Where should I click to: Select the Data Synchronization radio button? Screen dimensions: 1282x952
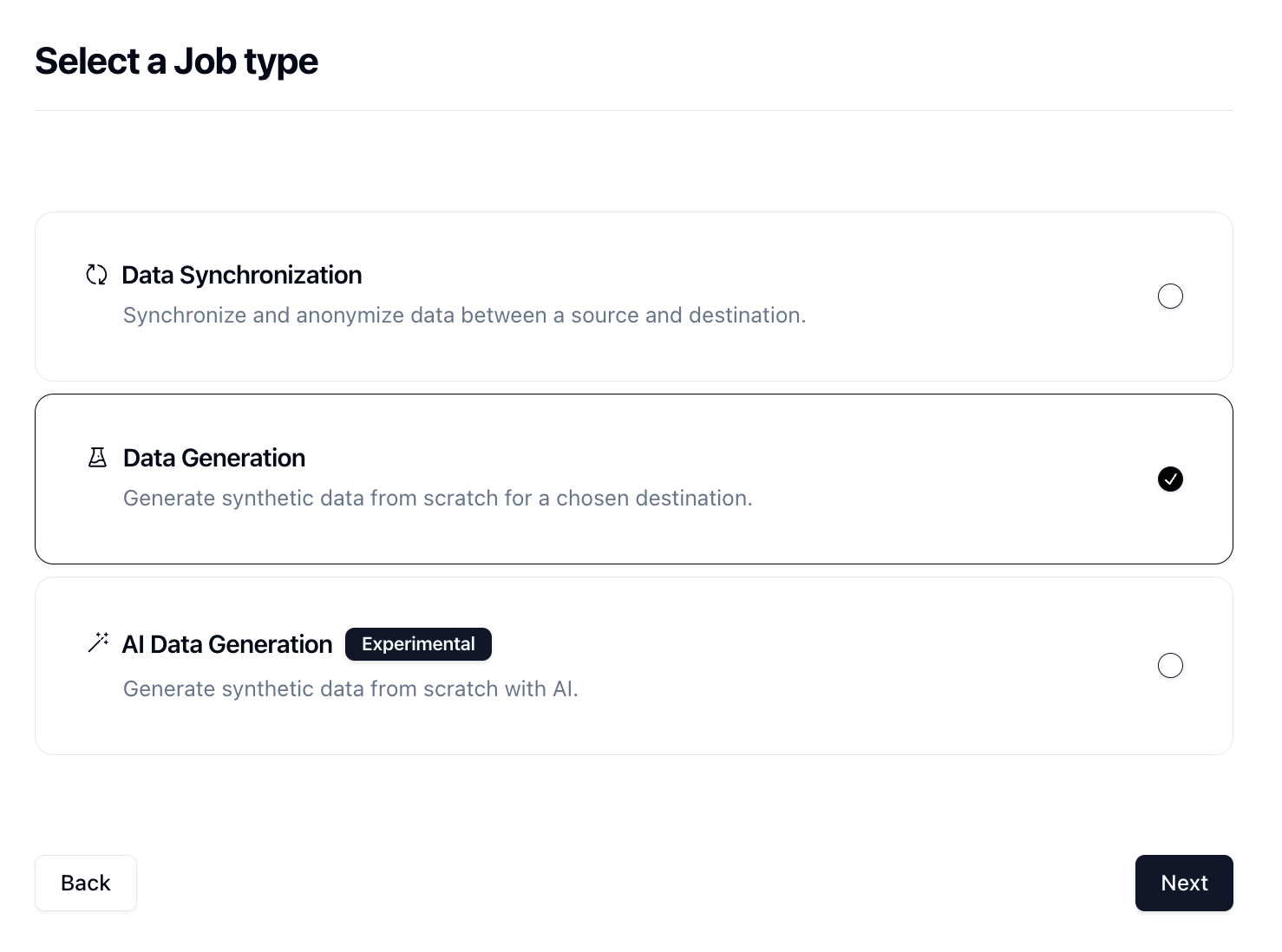(x=1170, y=296)
